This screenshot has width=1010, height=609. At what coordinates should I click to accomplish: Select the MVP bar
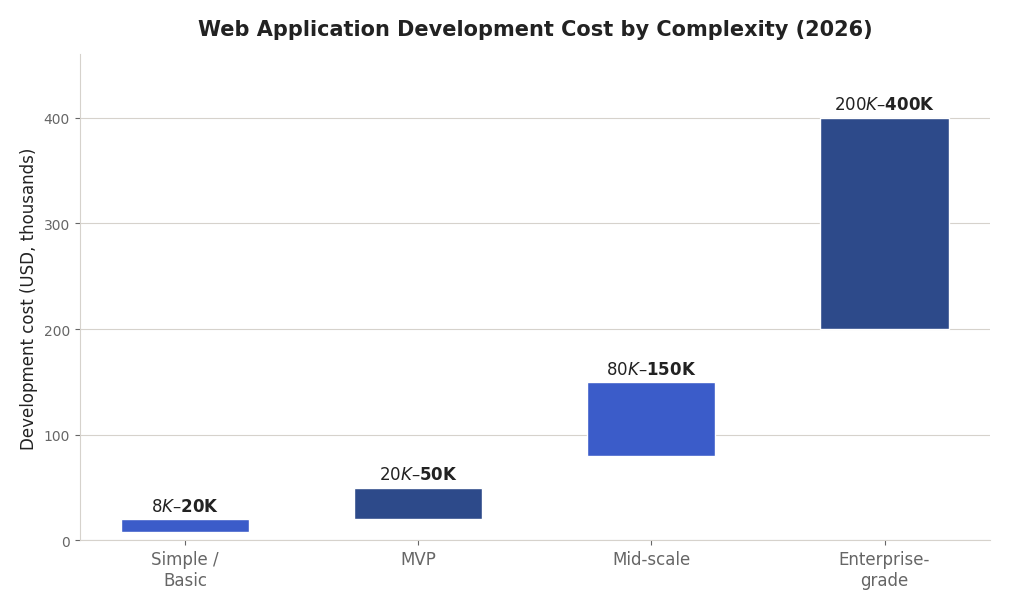[418, 504]
